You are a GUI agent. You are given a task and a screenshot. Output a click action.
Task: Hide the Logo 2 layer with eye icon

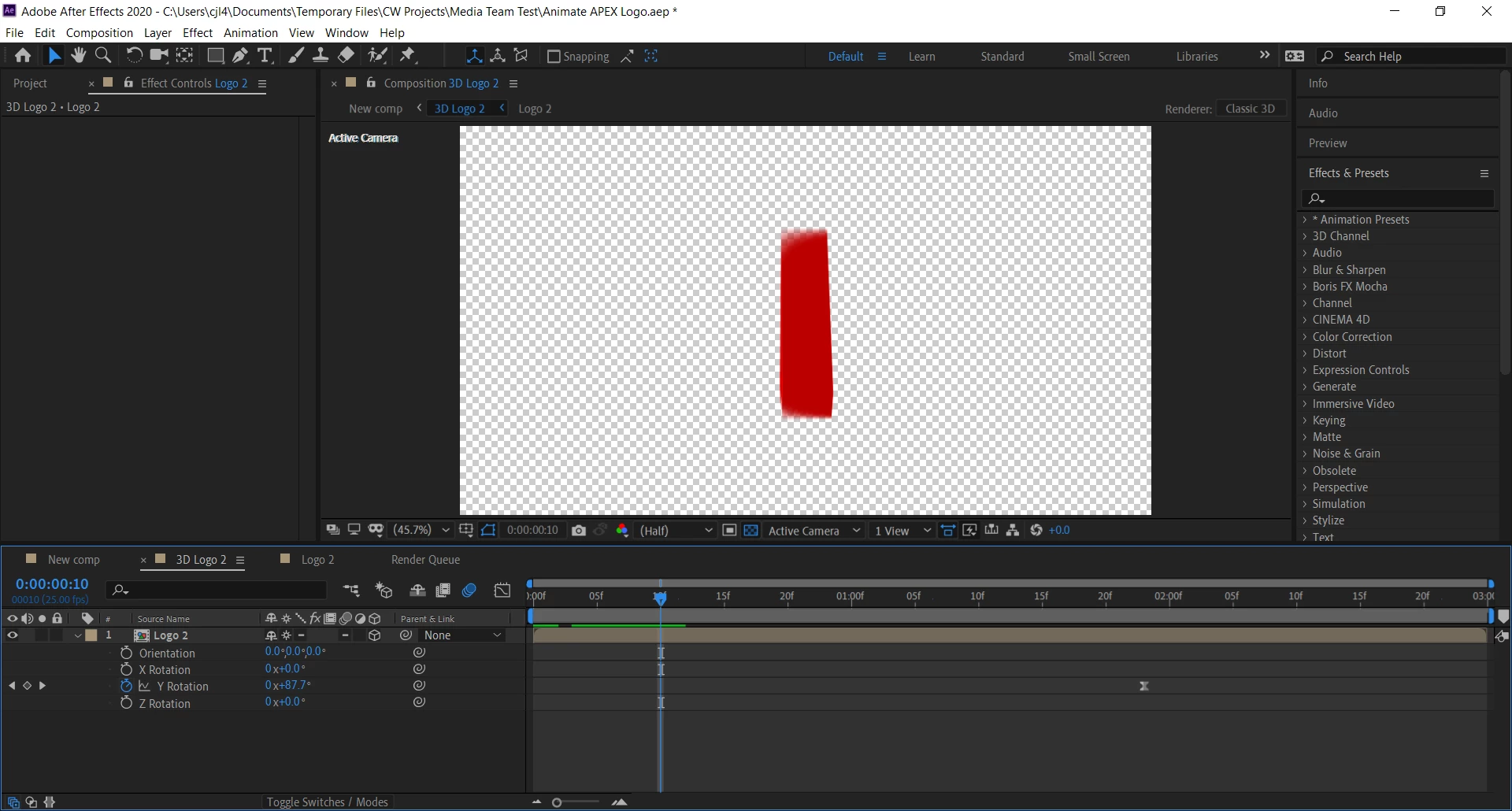[12, 635]
